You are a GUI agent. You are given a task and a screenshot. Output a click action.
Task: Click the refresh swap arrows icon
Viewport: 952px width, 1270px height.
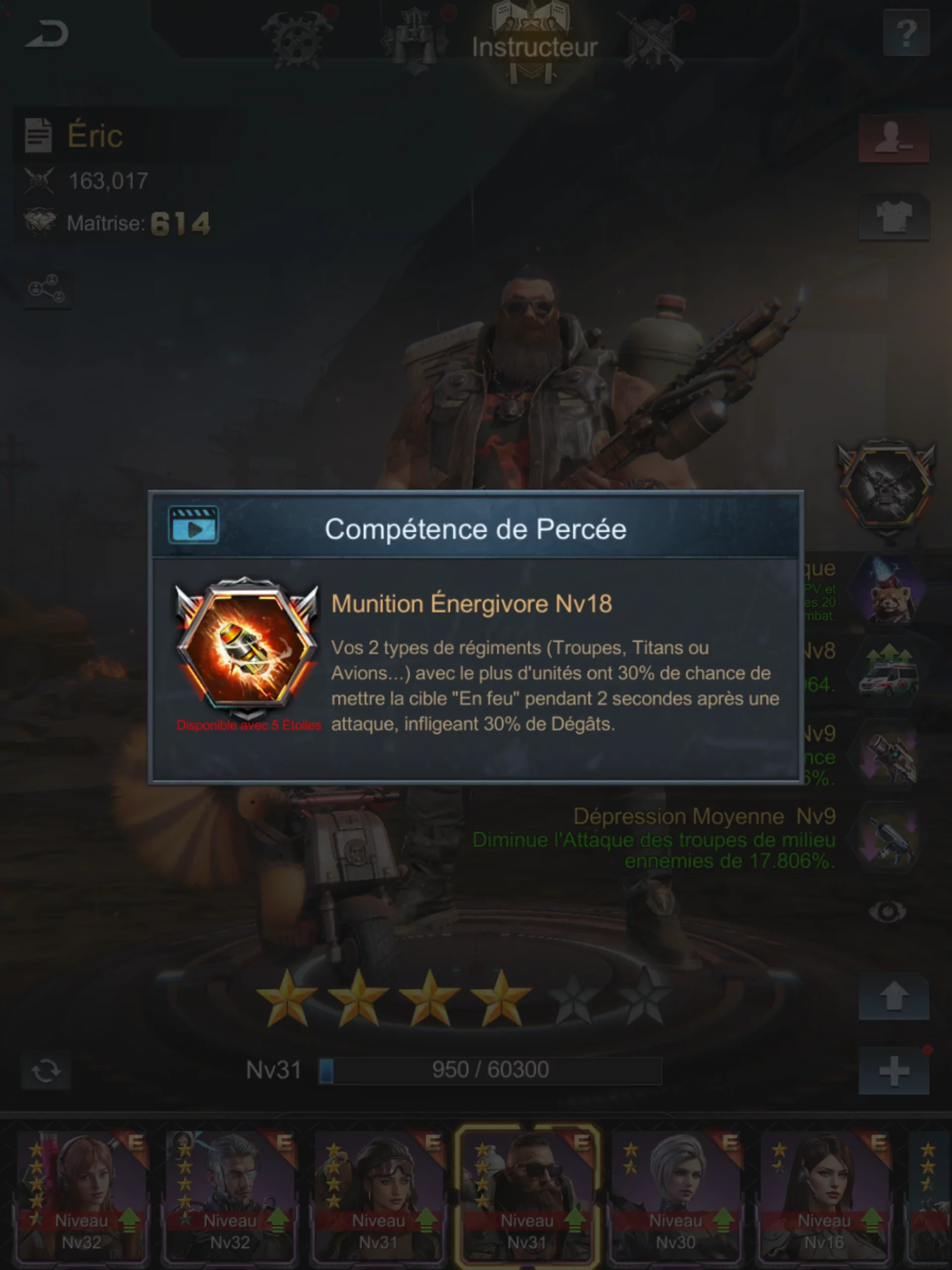point(46,1070)
